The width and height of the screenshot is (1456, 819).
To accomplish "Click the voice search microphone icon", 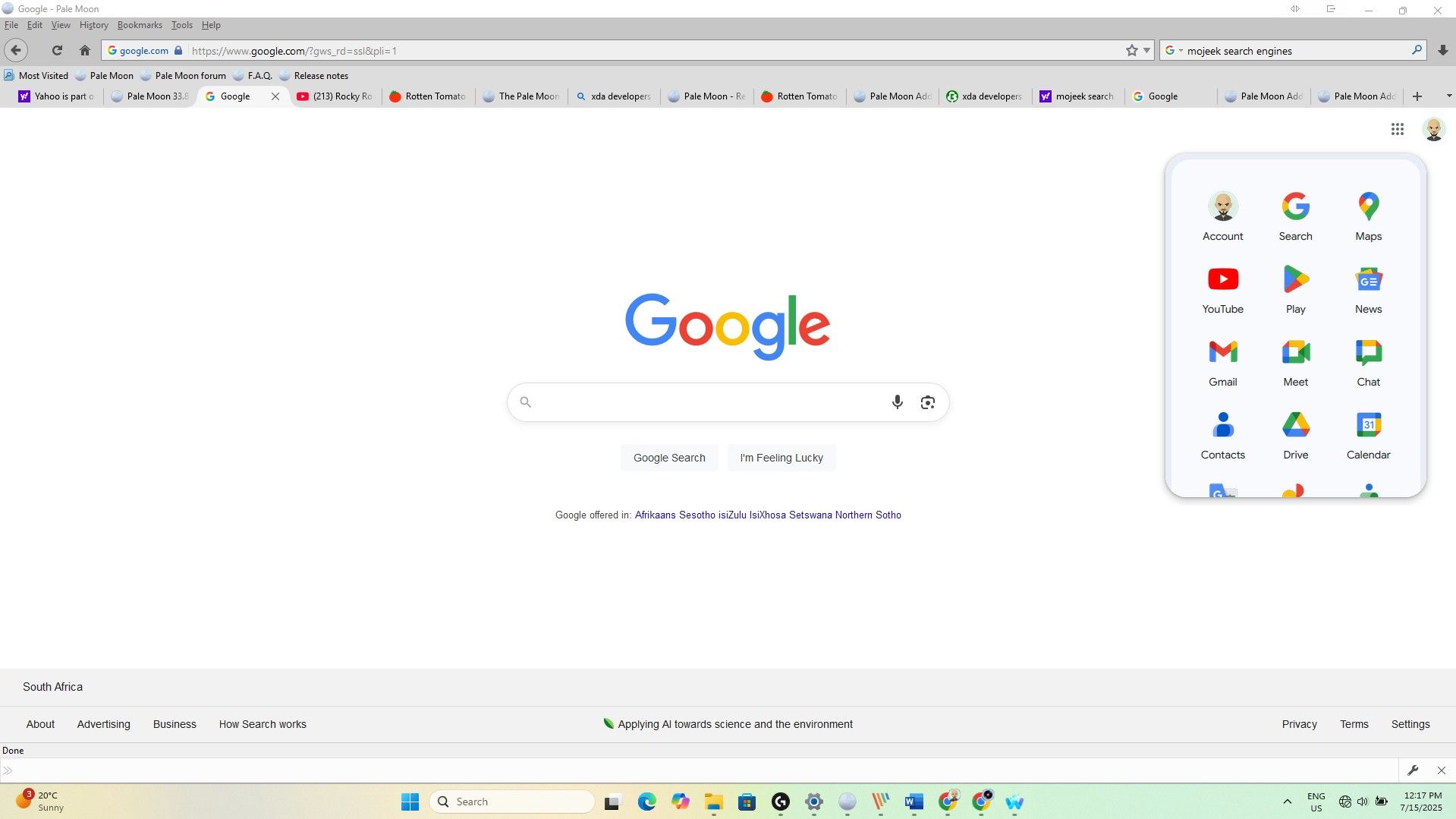I will [897, 402].
